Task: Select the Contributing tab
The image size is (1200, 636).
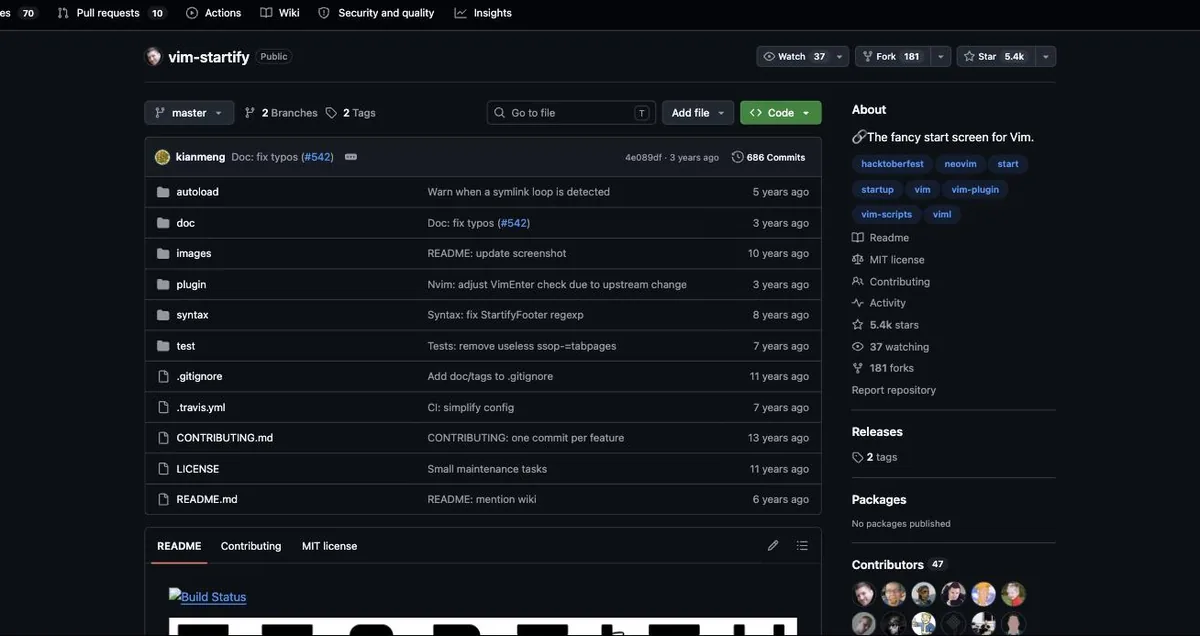Action: [x=251, y=546]
